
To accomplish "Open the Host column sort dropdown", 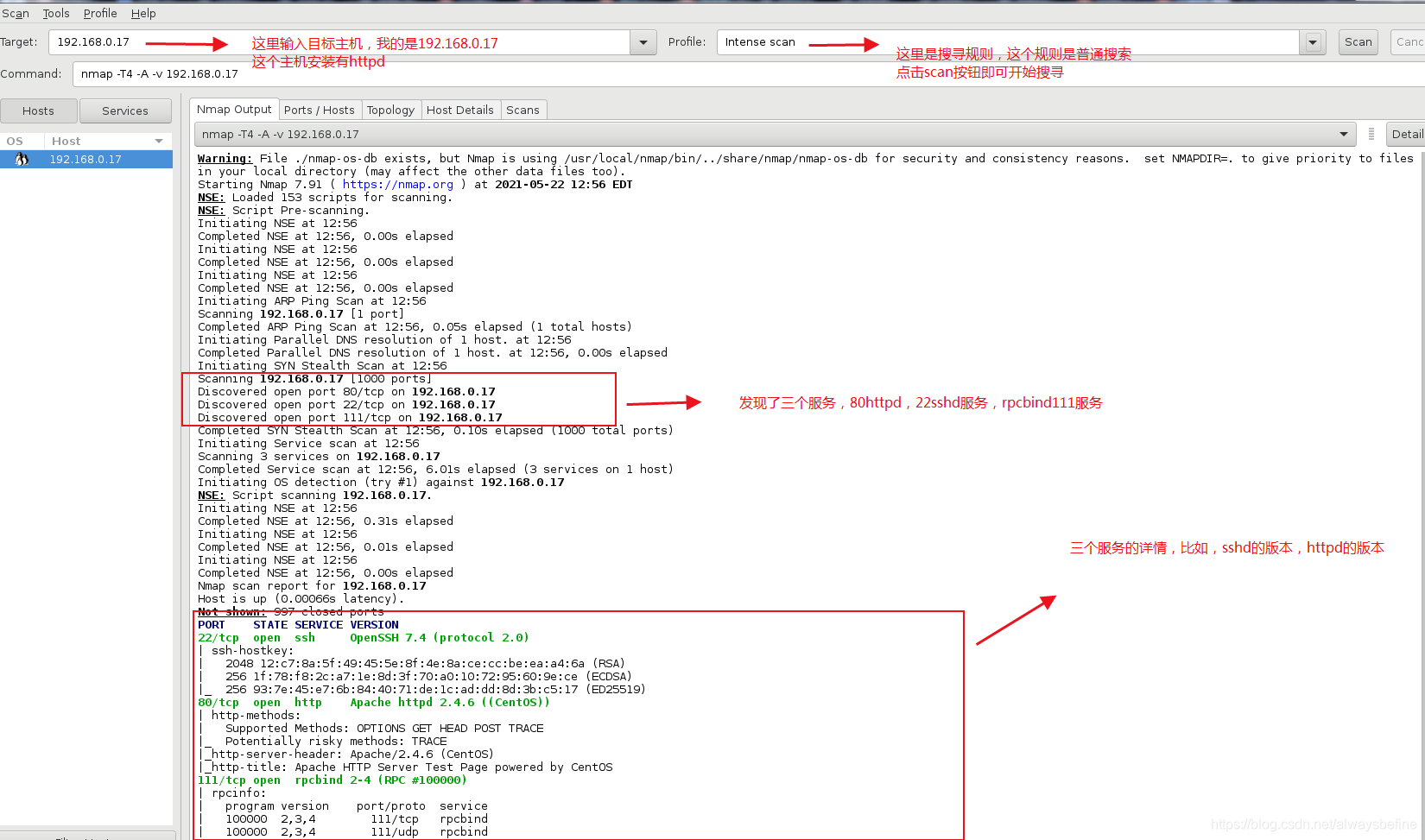I will point(159,140).
